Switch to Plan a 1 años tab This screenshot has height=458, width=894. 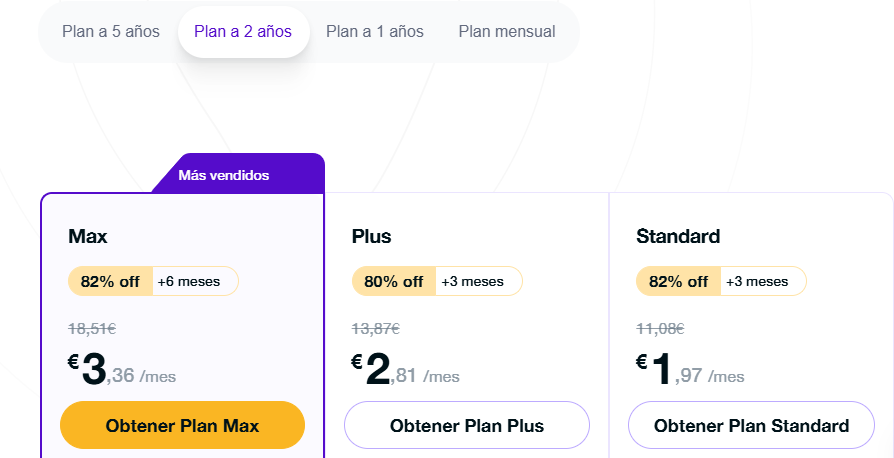375,31
